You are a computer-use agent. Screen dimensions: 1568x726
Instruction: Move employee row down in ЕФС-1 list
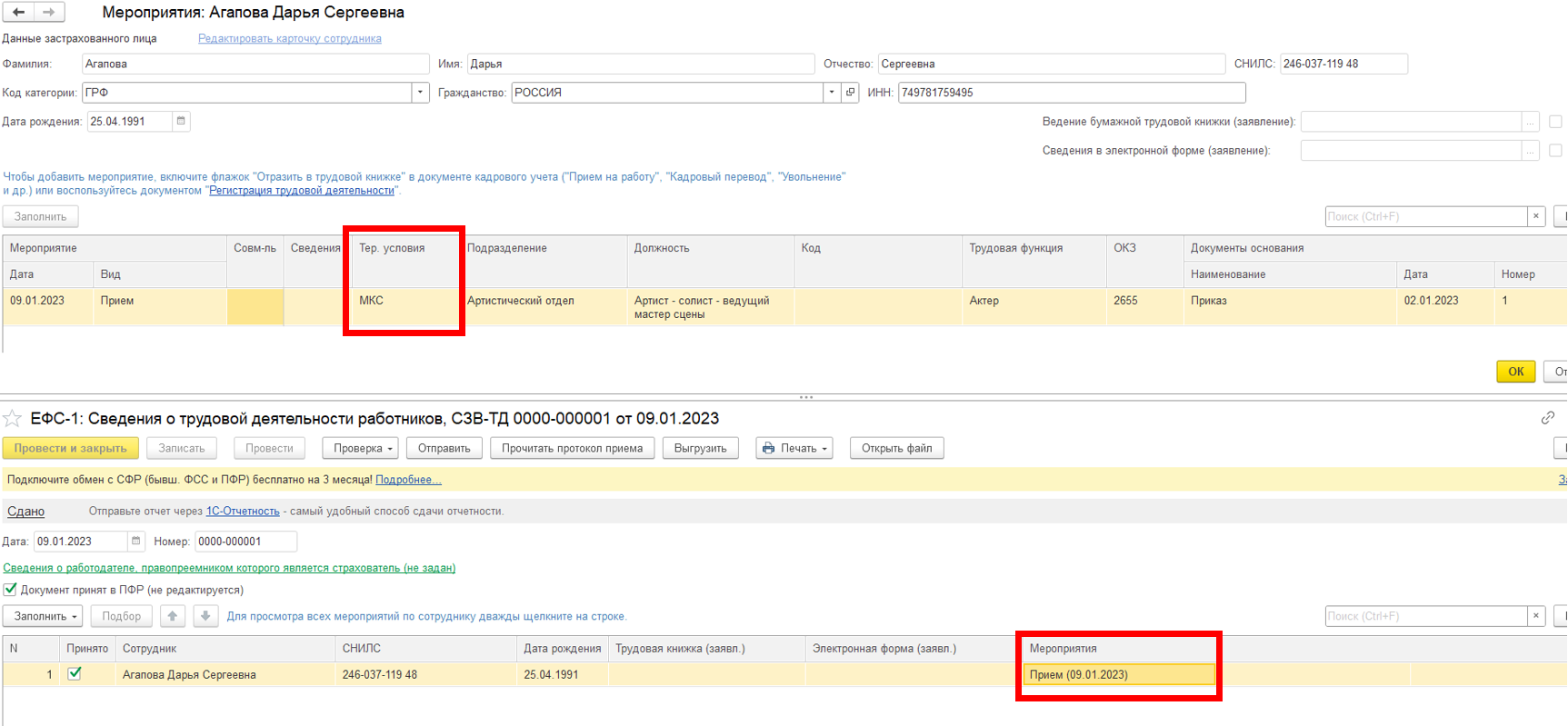click(205, 616)
